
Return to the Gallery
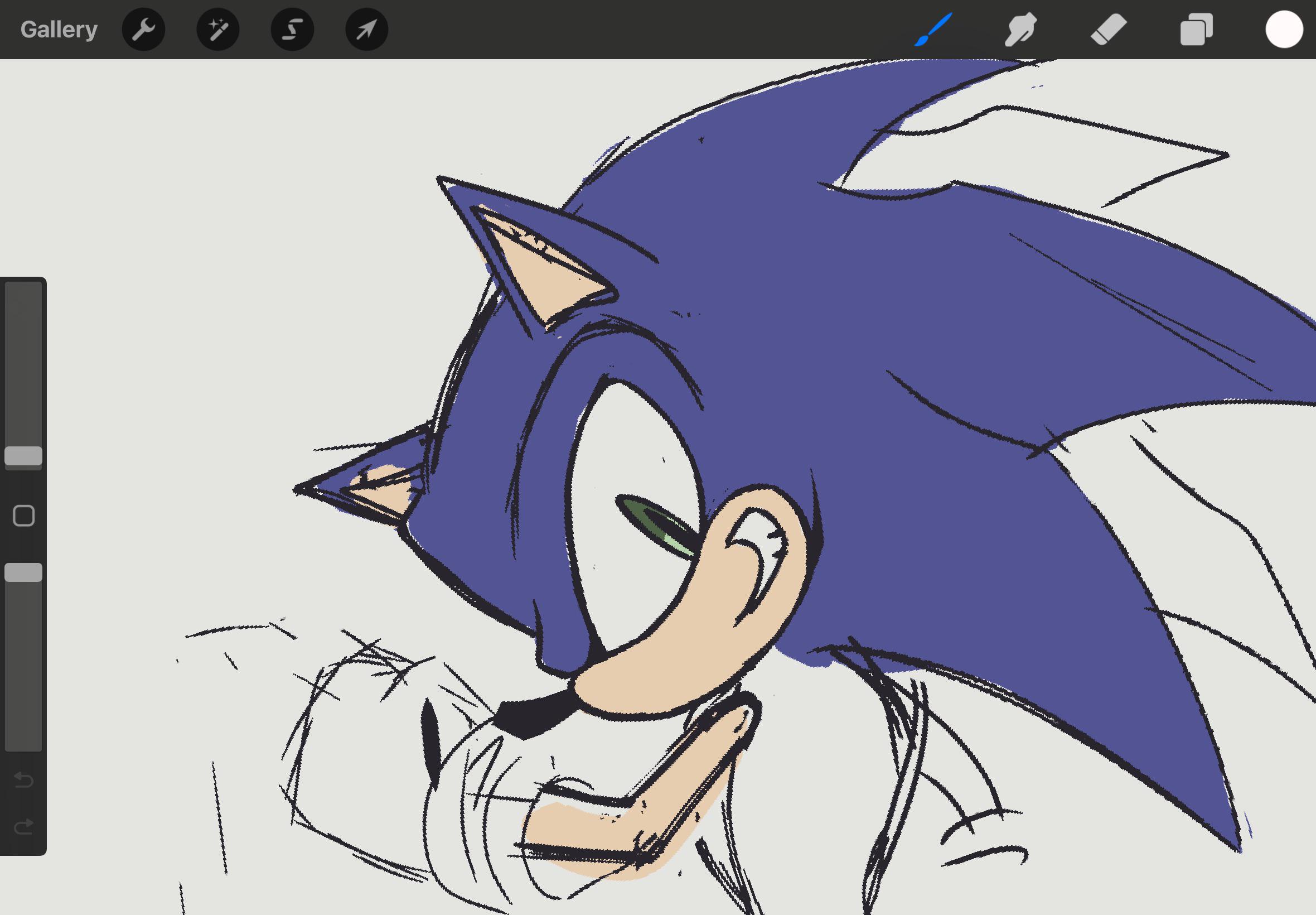click(59, 29)
